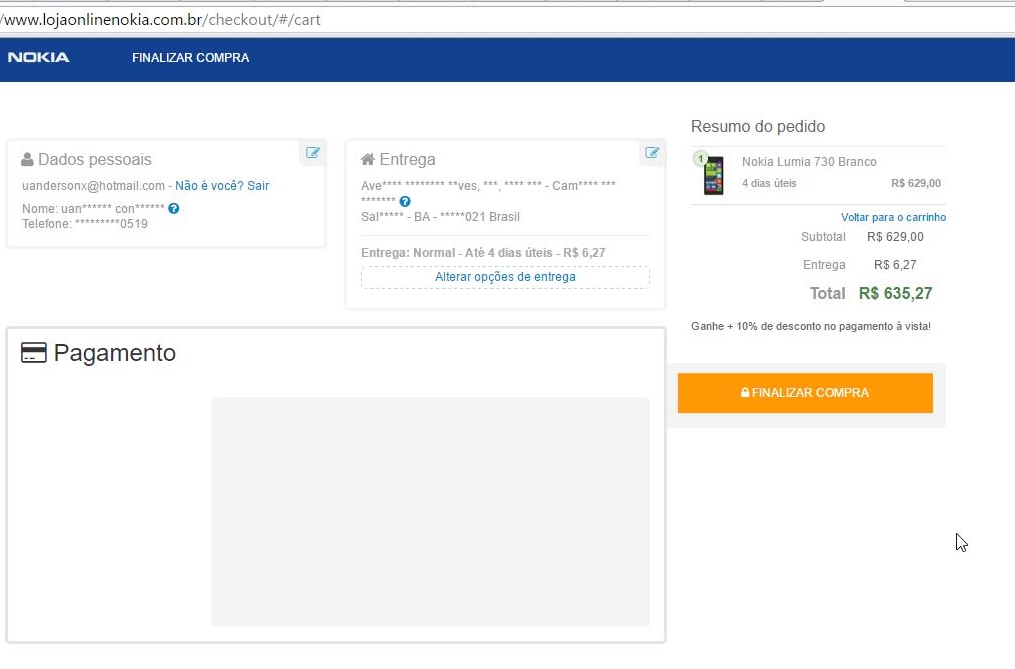Click the product price R$ 629,00 beside item
Image resolution: width=1015 pixels, height=669 pixels.
coord(916,183)
